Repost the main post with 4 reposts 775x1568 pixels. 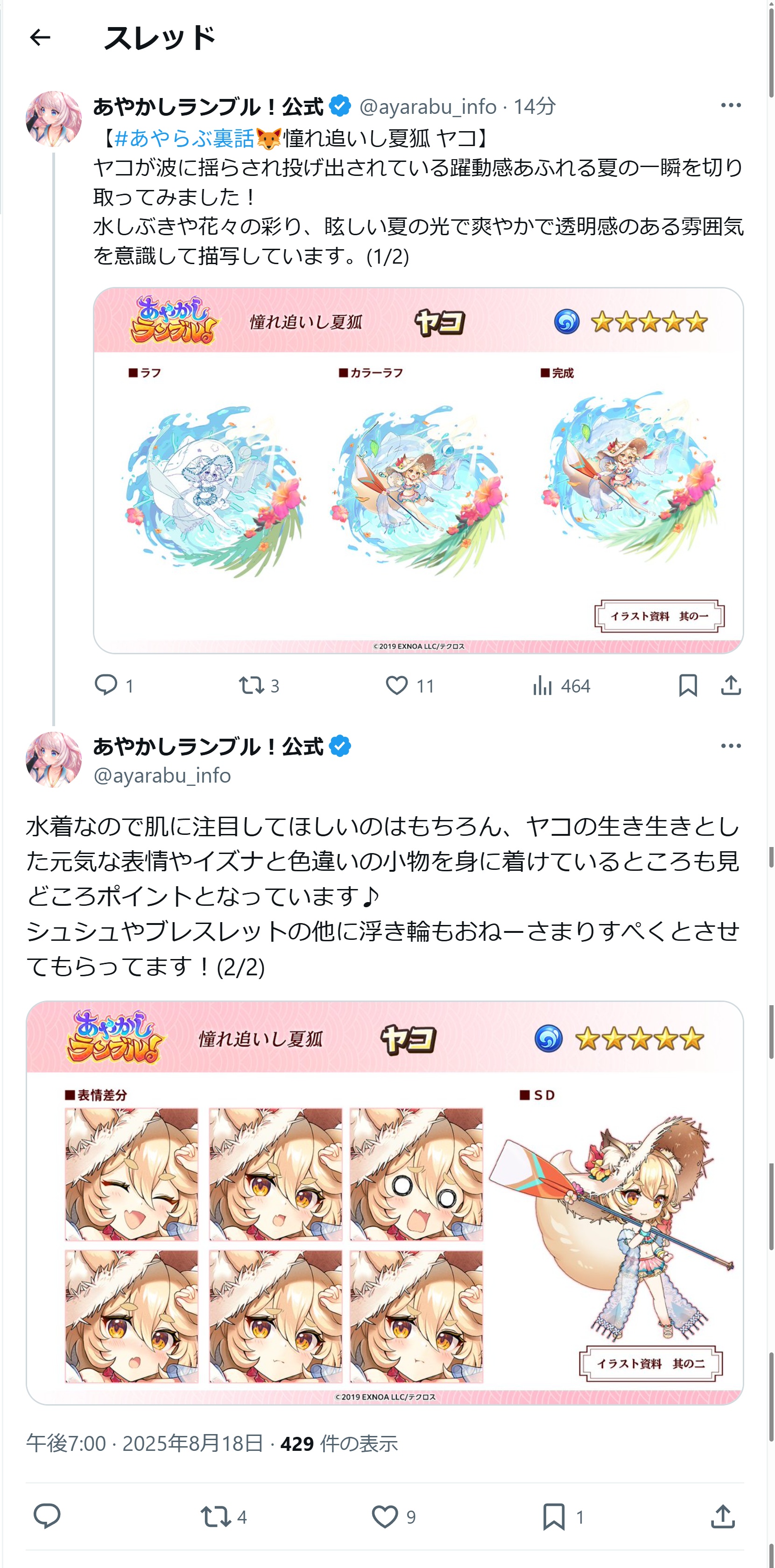coord(224,1516)
